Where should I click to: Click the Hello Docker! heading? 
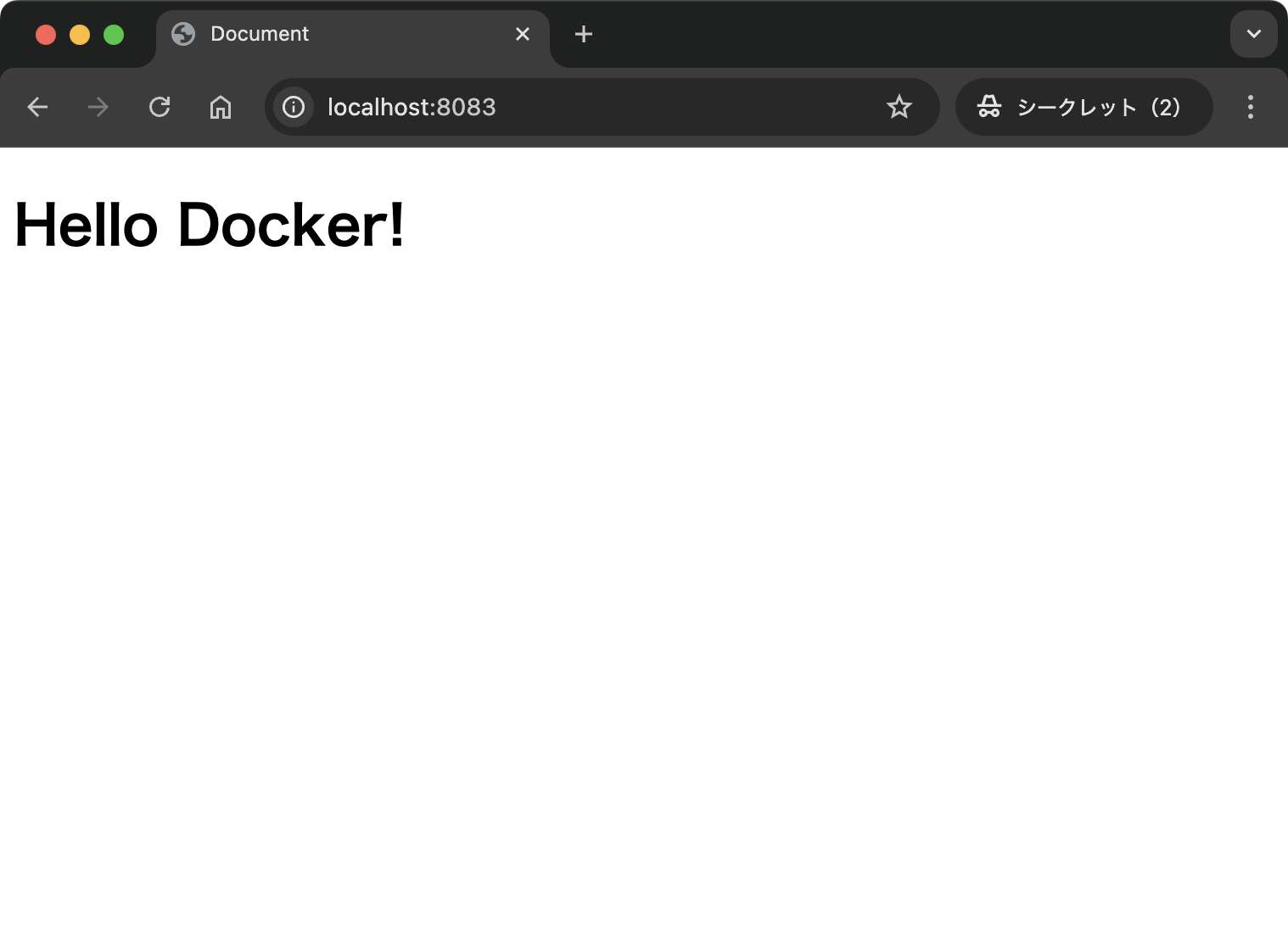click(210, 226)
